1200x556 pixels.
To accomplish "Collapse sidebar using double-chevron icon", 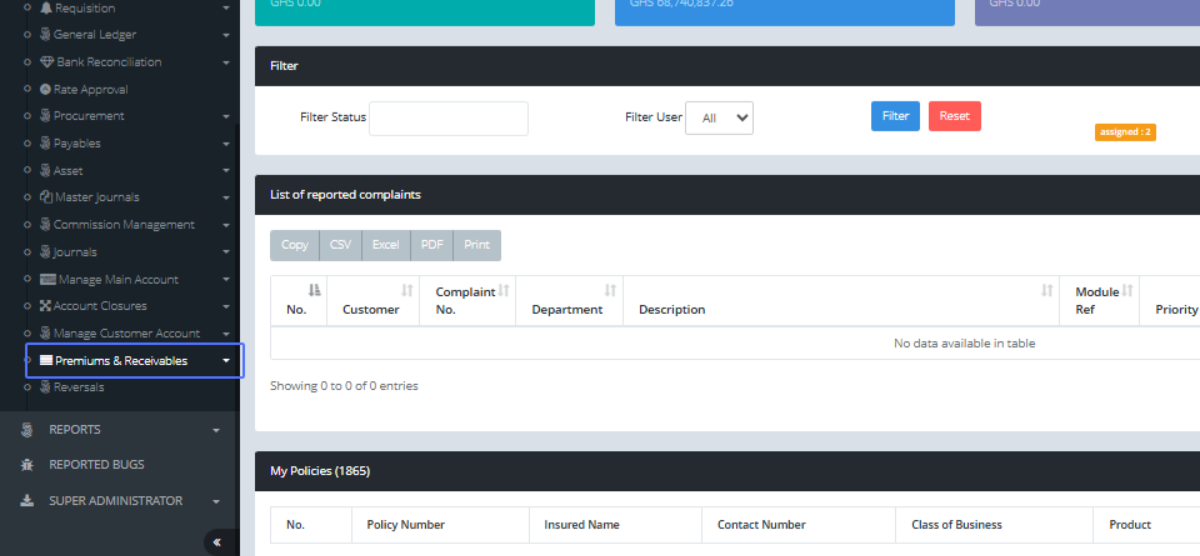I will click(217, 543).
